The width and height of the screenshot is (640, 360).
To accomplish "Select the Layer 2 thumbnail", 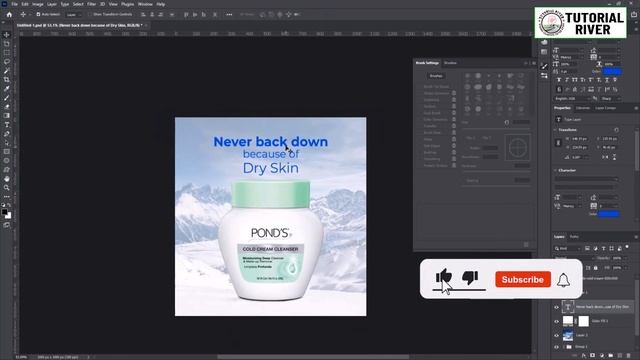I will pos(568,336).
